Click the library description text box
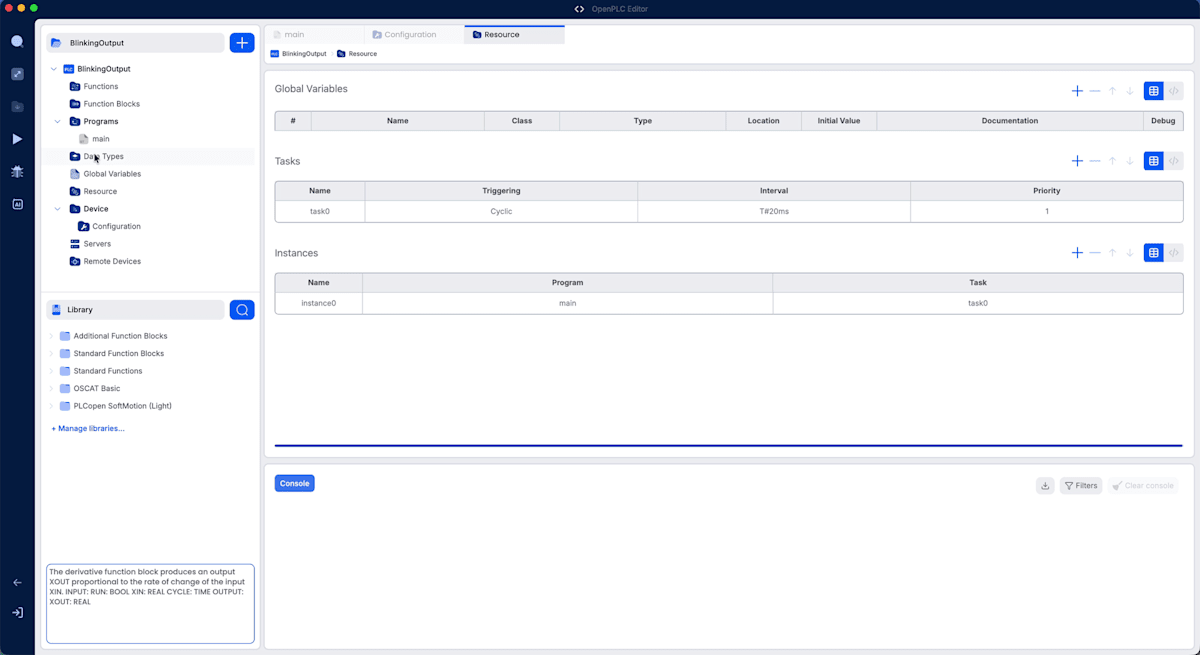1200x655 pixels. click(150, 604)
